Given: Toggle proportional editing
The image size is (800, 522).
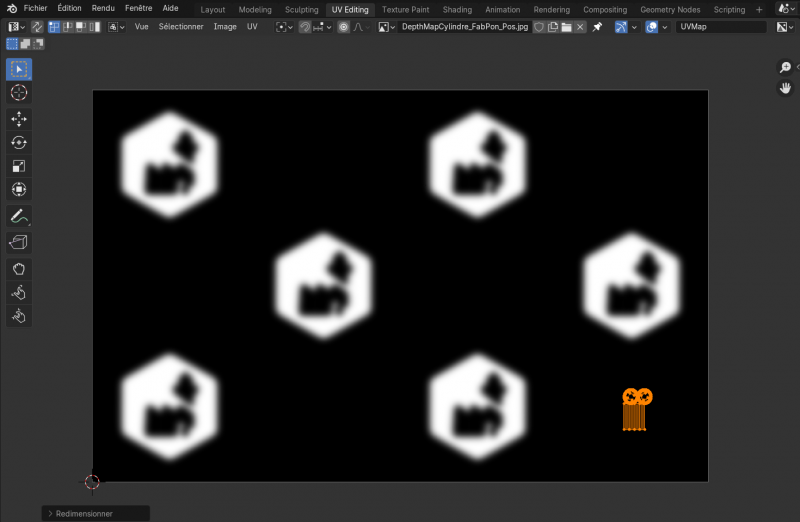Looking at the screenshot, I should click(344, 27).
